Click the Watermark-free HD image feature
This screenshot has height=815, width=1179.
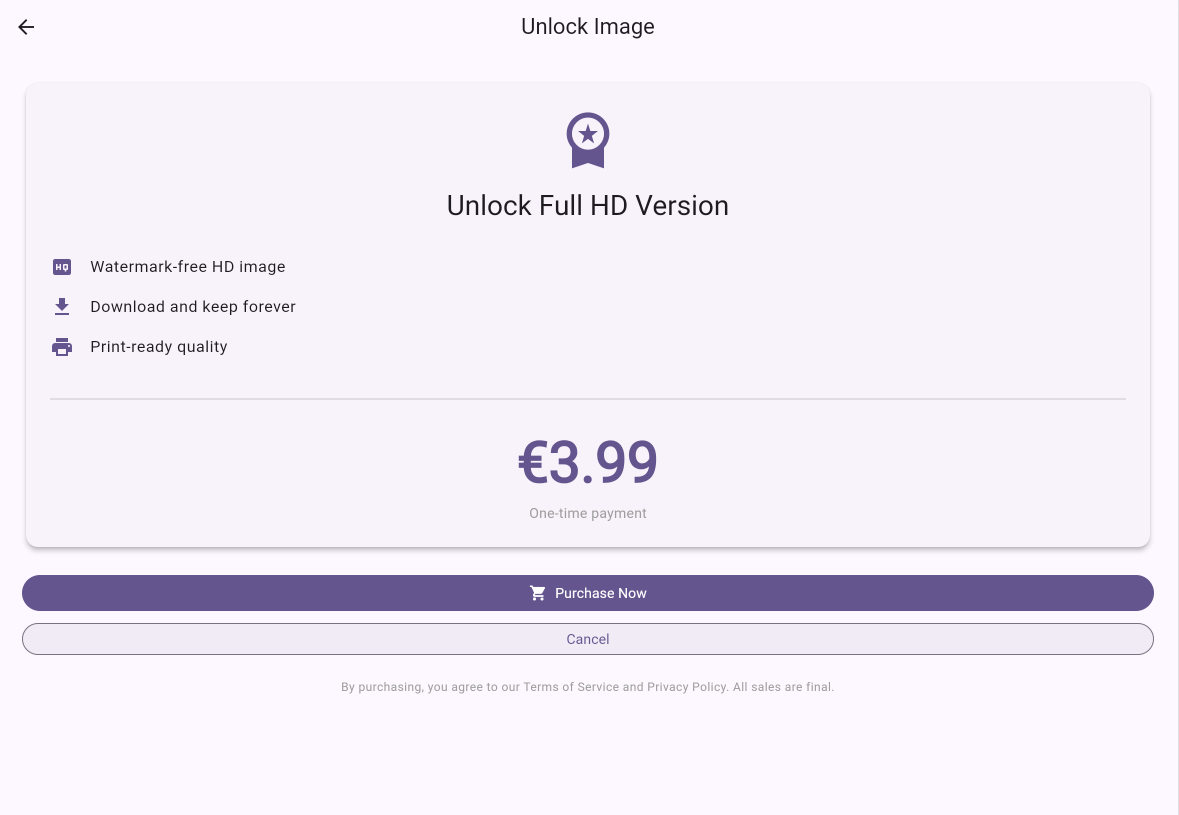(x=188, y=267)
